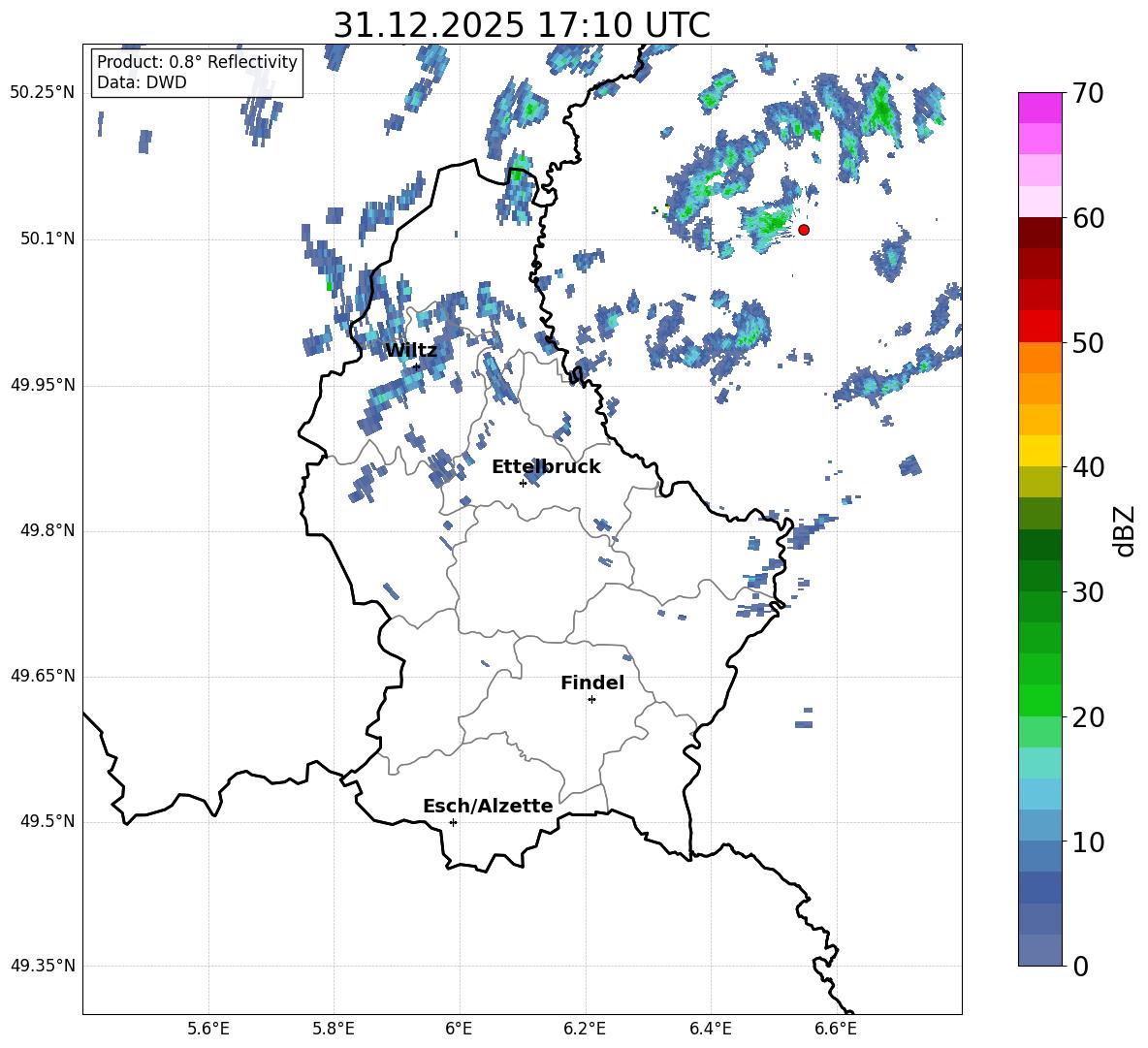
Task: Click the 50.25°N latitude label
Action: (43, 93)
